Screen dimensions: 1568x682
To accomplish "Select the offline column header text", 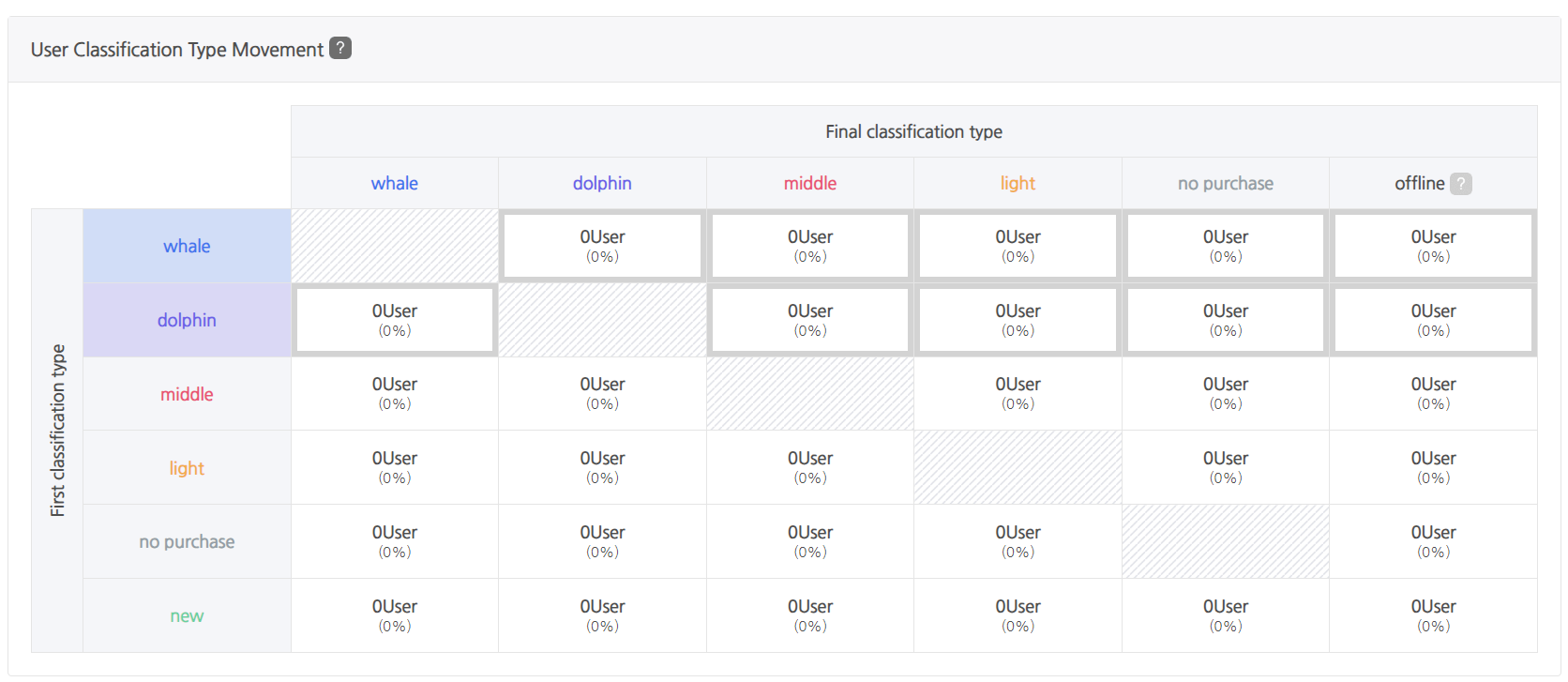I will click(1419, 184).
